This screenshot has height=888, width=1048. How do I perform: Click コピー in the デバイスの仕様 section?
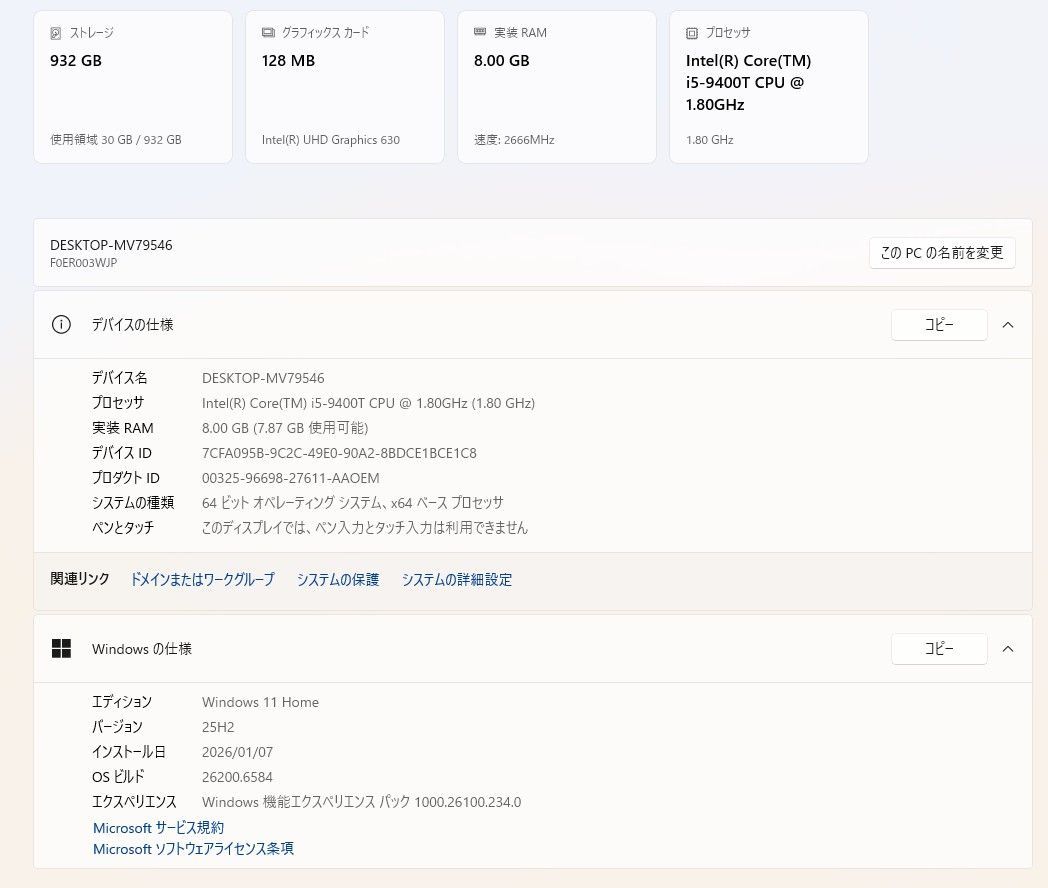938,324
